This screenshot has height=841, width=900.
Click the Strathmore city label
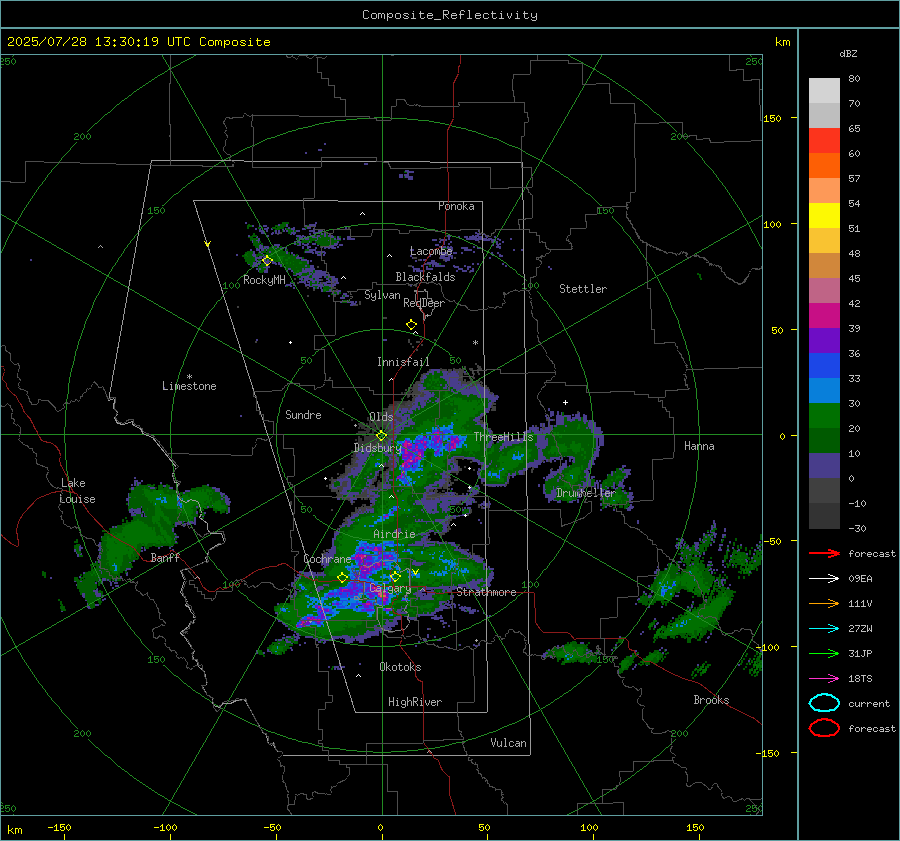point(486,592)
